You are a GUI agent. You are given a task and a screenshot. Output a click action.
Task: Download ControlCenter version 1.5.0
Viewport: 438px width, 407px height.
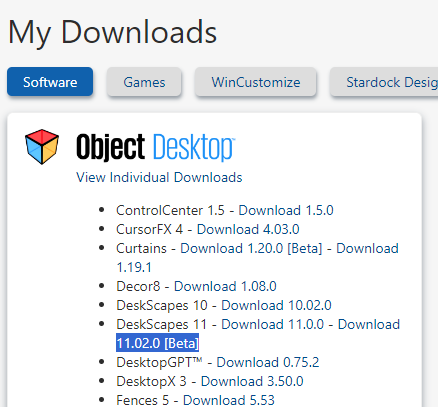286,210
